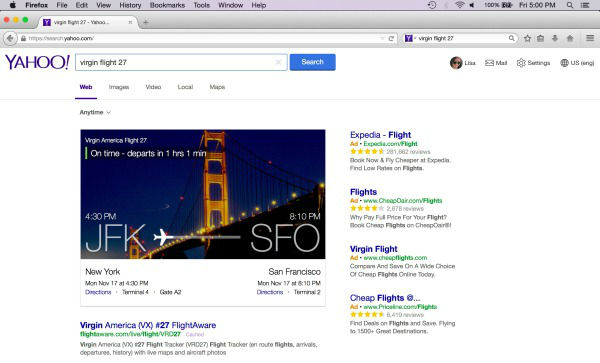
Task: Open the Wi-Fi status menu
Action: point(460,5)
